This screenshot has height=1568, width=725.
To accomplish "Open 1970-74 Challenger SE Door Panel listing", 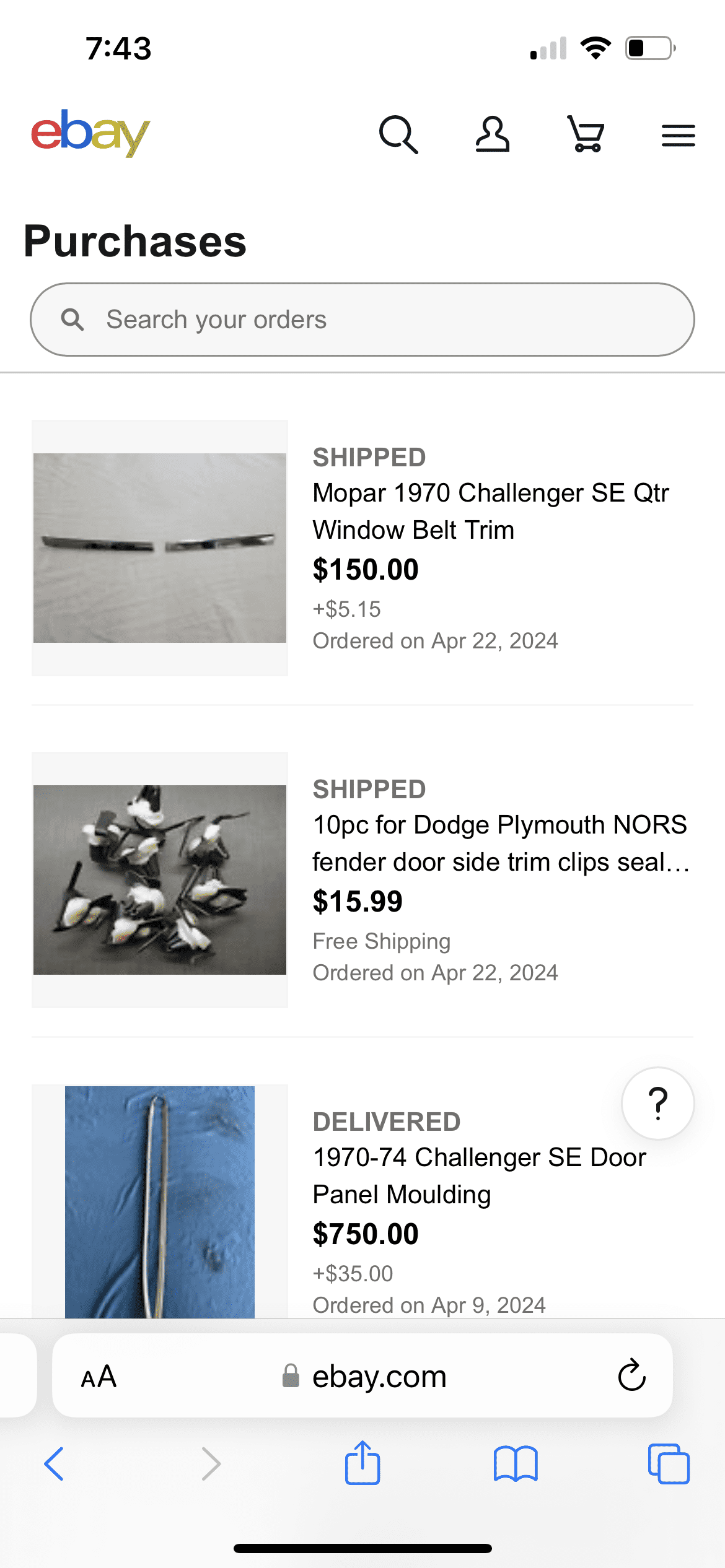I will pos(479,1176).
